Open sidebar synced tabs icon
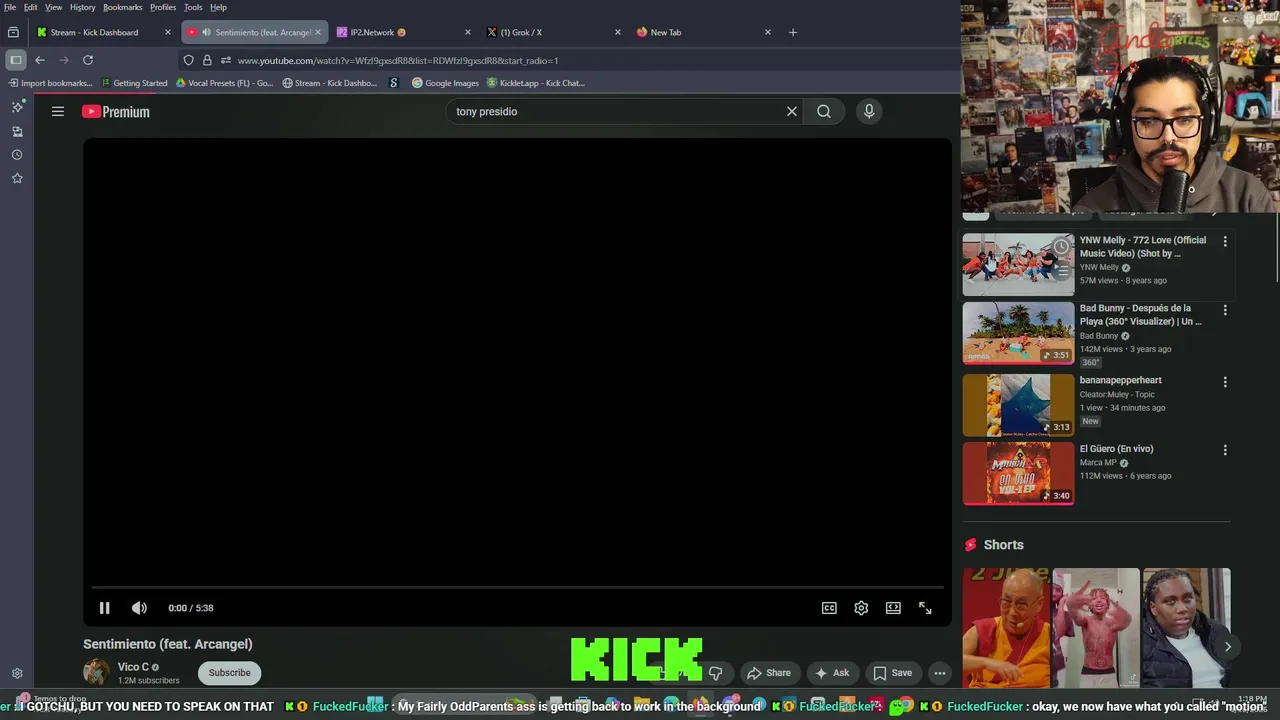This screenshot has width=1280, height=720. (x=17, y=131)
